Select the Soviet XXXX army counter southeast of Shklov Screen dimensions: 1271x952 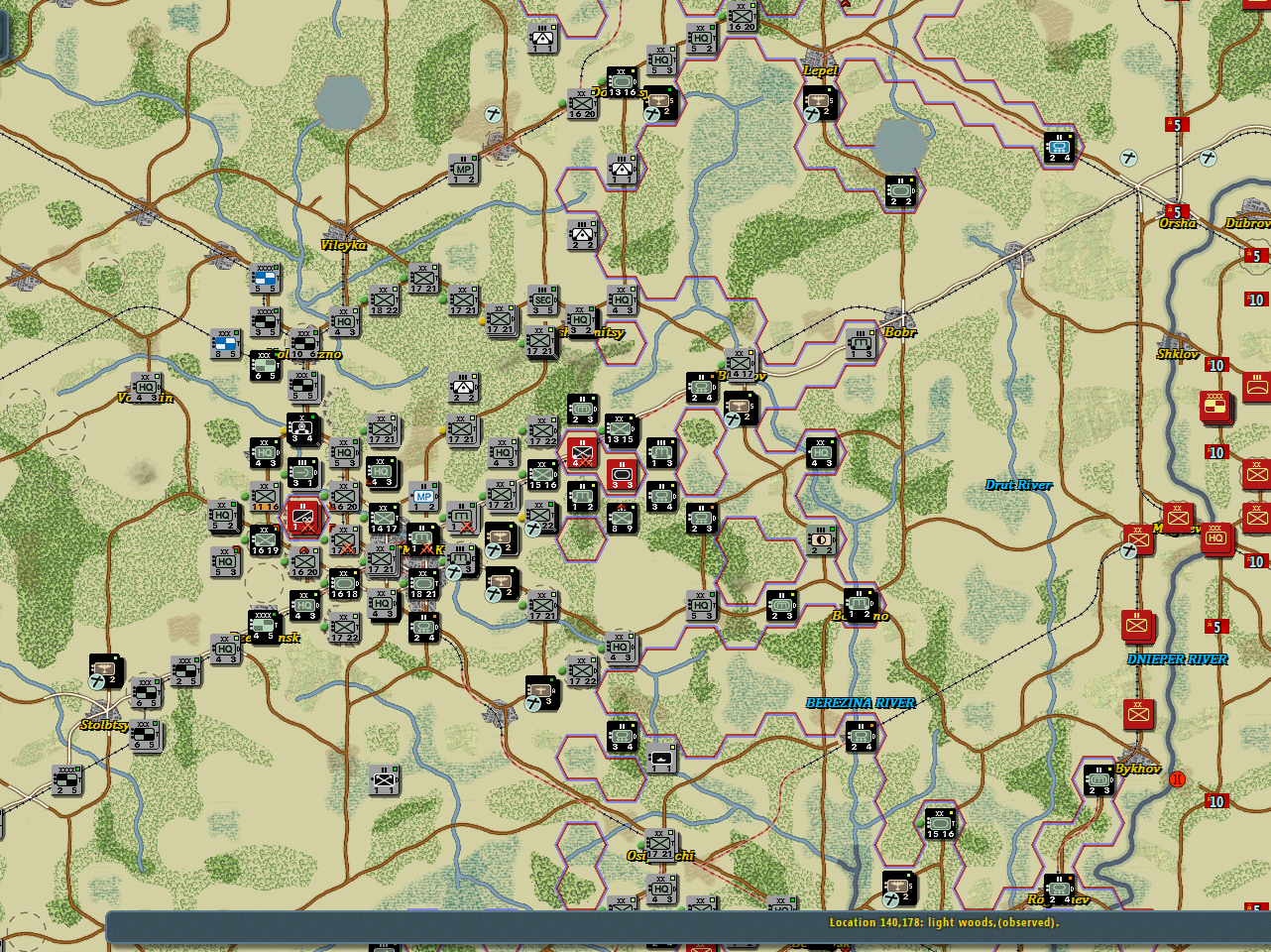tap(1216, 406)
